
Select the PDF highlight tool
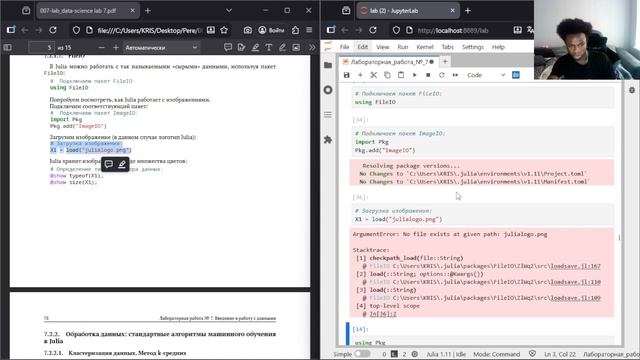pos(255,48)
